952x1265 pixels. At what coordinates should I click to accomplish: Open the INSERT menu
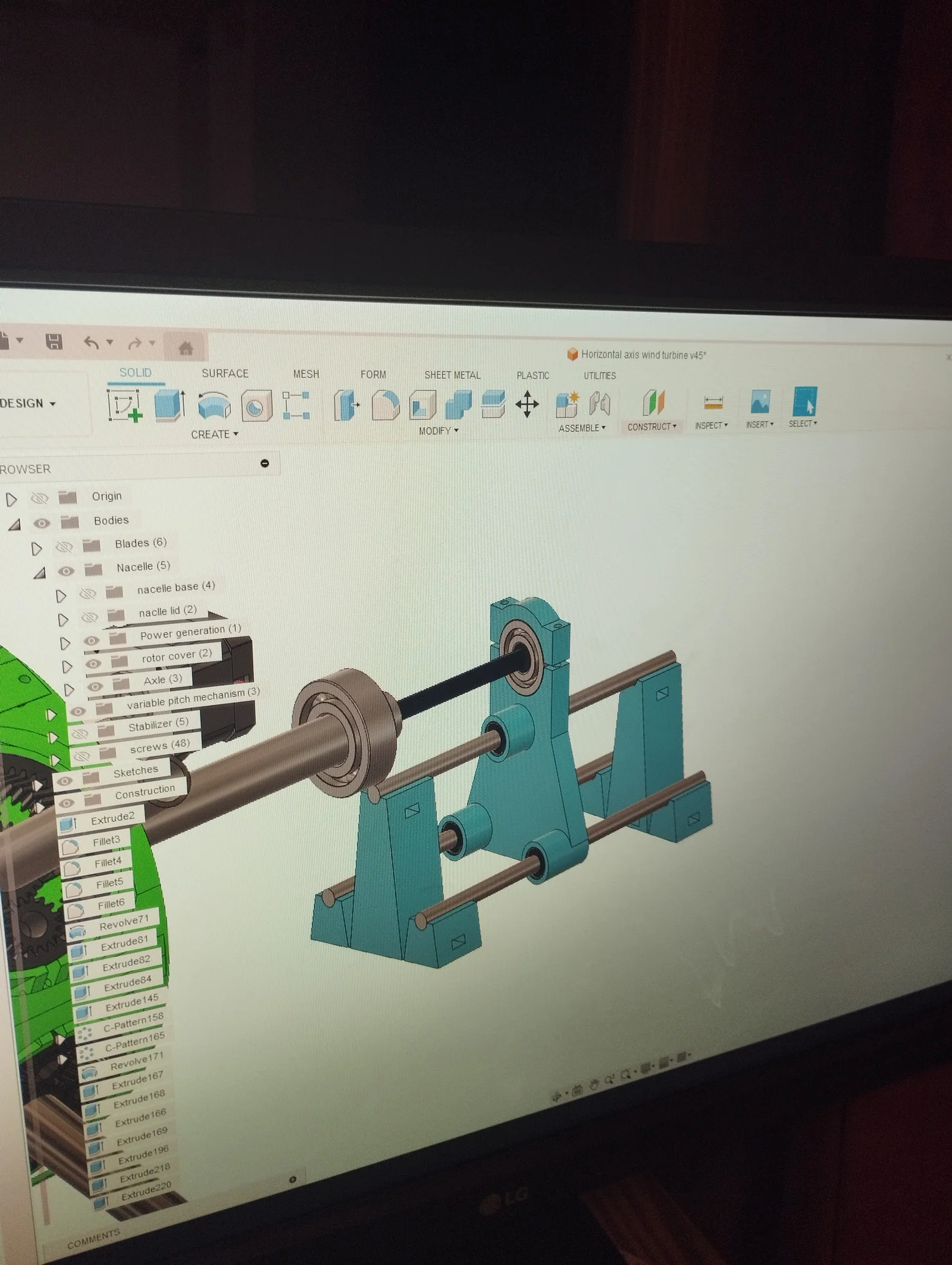pyautogui.click(x=760, y=424)
